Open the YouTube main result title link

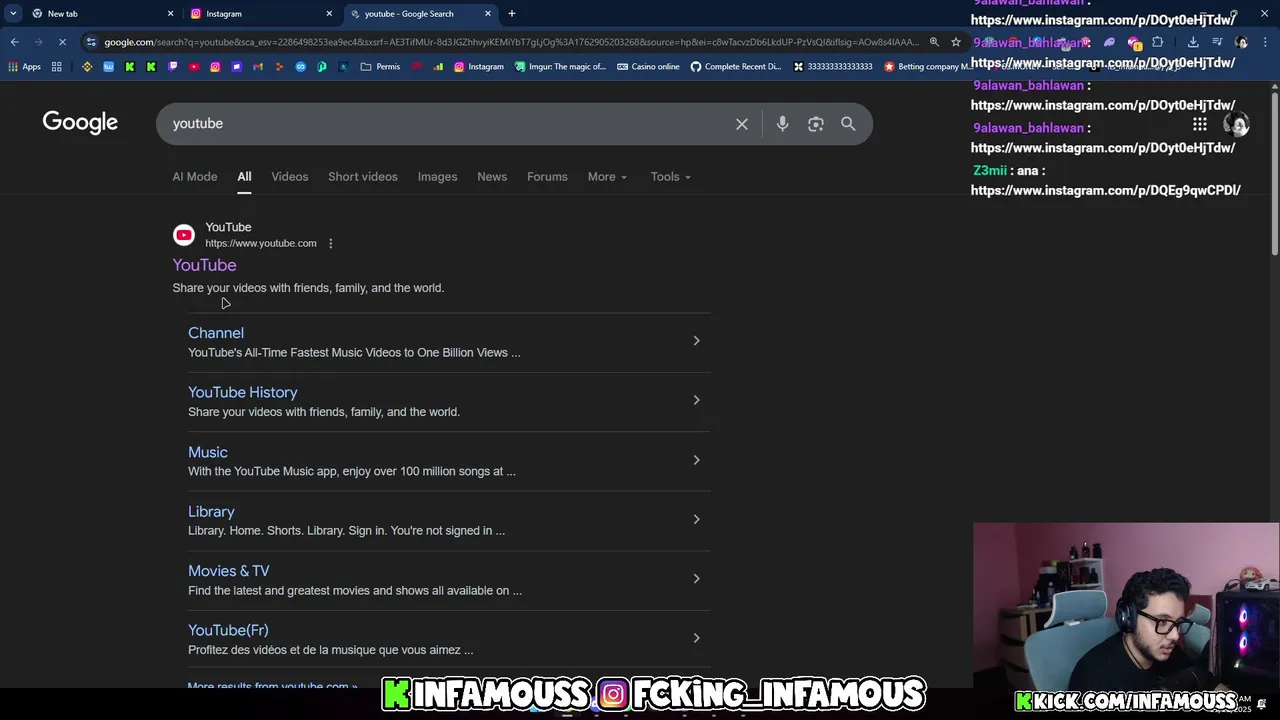(x=204, y=265)
